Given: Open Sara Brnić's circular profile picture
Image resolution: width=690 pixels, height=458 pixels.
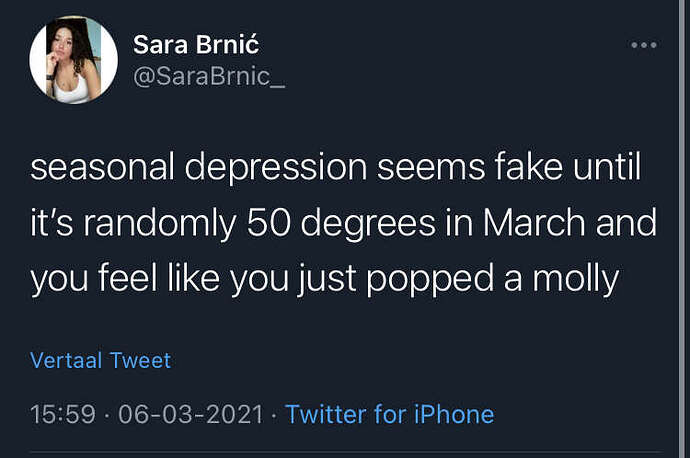Looking at the screenshot, I should click(73, 60).
